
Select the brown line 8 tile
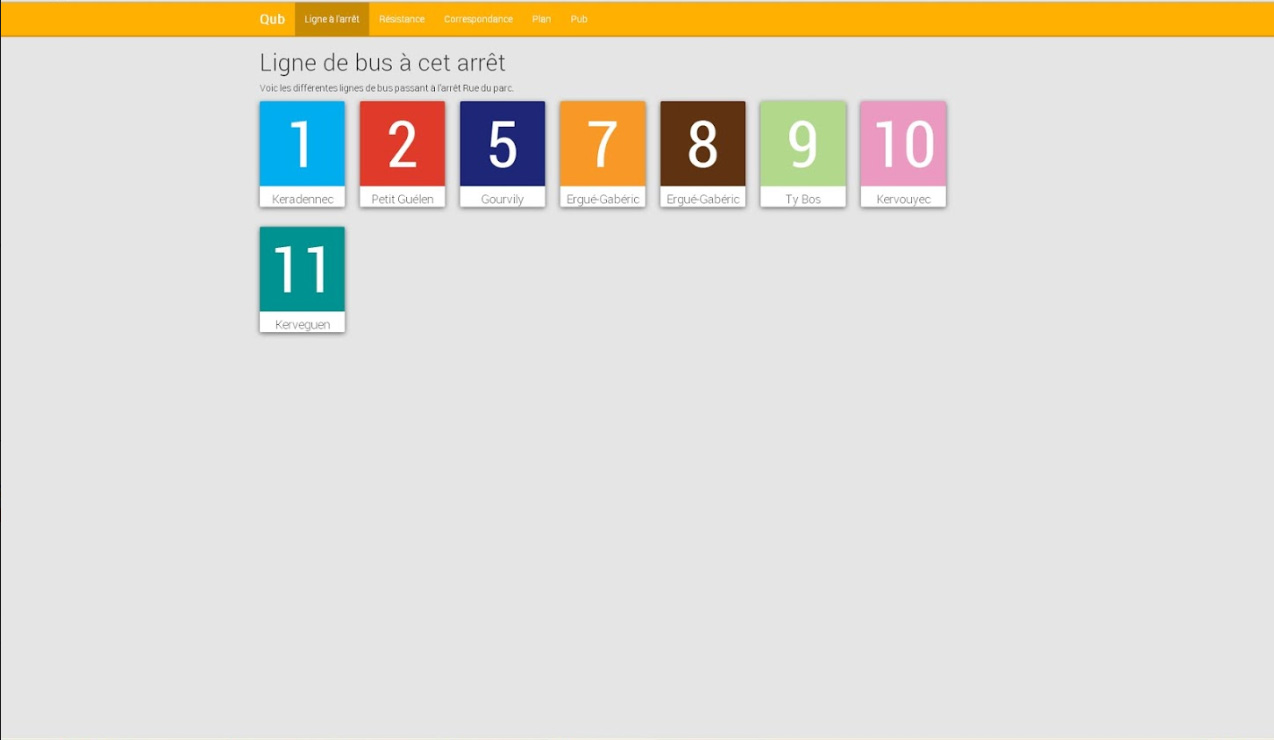[x=702, y=144]
